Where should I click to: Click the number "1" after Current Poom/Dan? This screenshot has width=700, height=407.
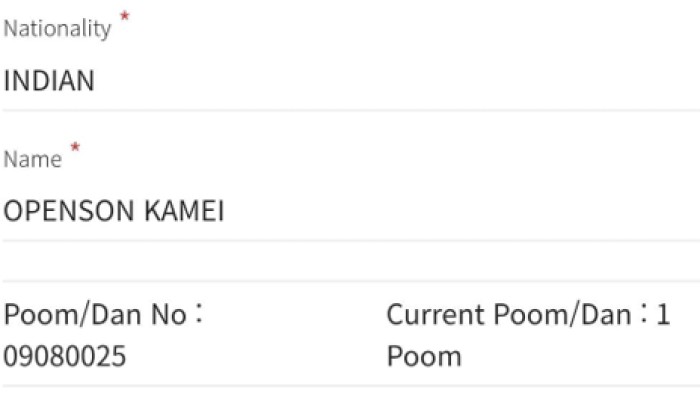coord(662,316)
